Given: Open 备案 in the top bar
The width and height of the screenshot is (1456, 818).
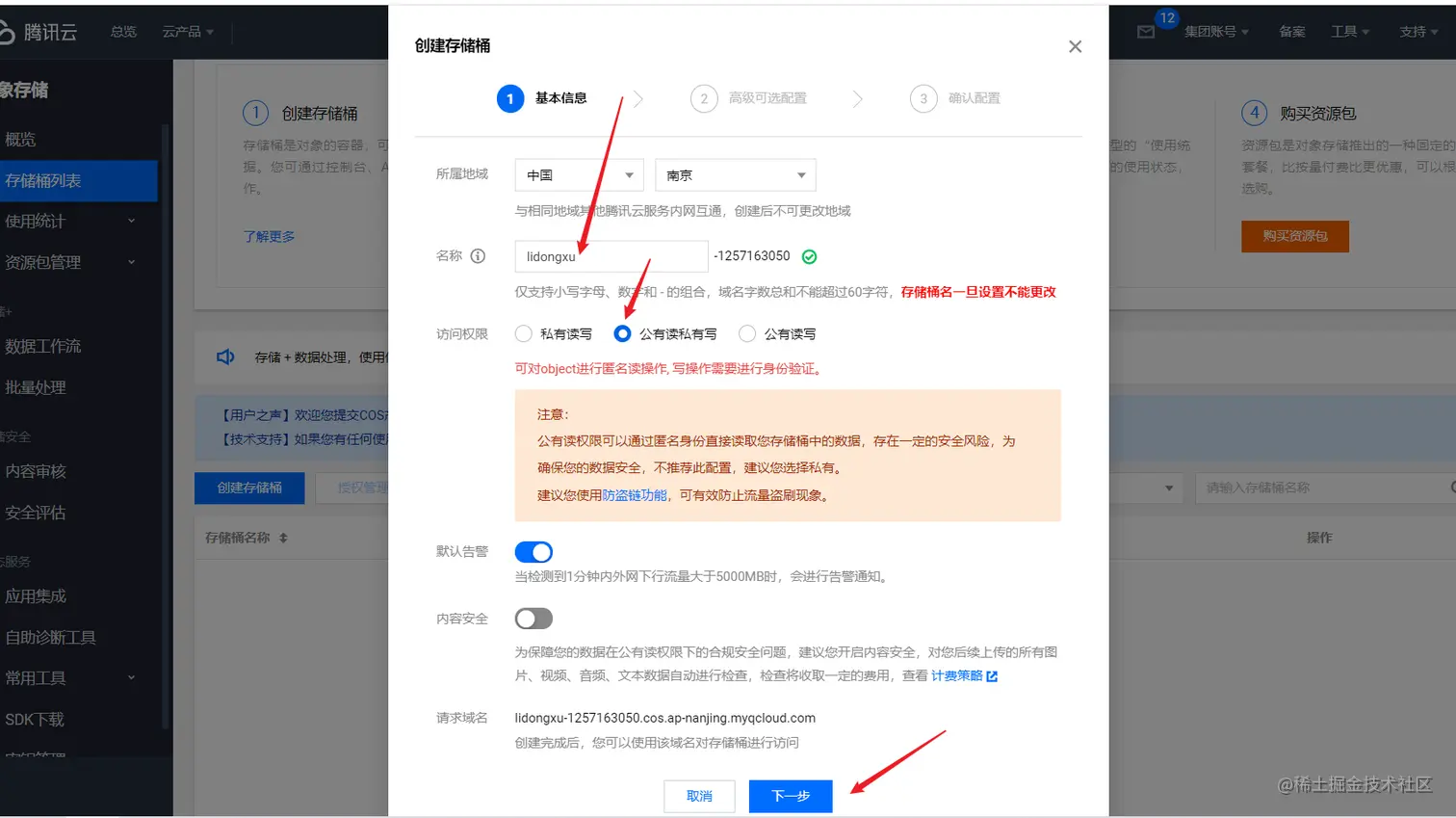Looking at the screenshot, I should pos(1292,32).
